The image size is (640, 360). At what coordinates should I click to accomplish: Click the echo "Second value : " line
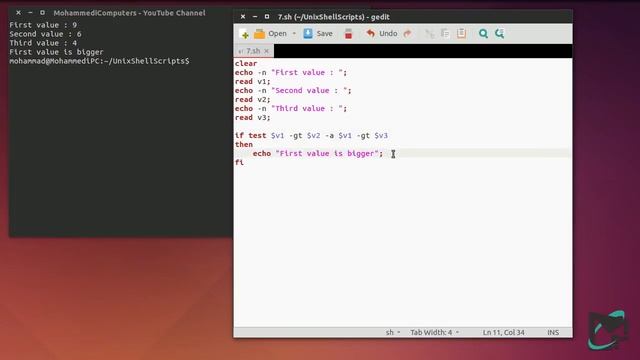293,91
